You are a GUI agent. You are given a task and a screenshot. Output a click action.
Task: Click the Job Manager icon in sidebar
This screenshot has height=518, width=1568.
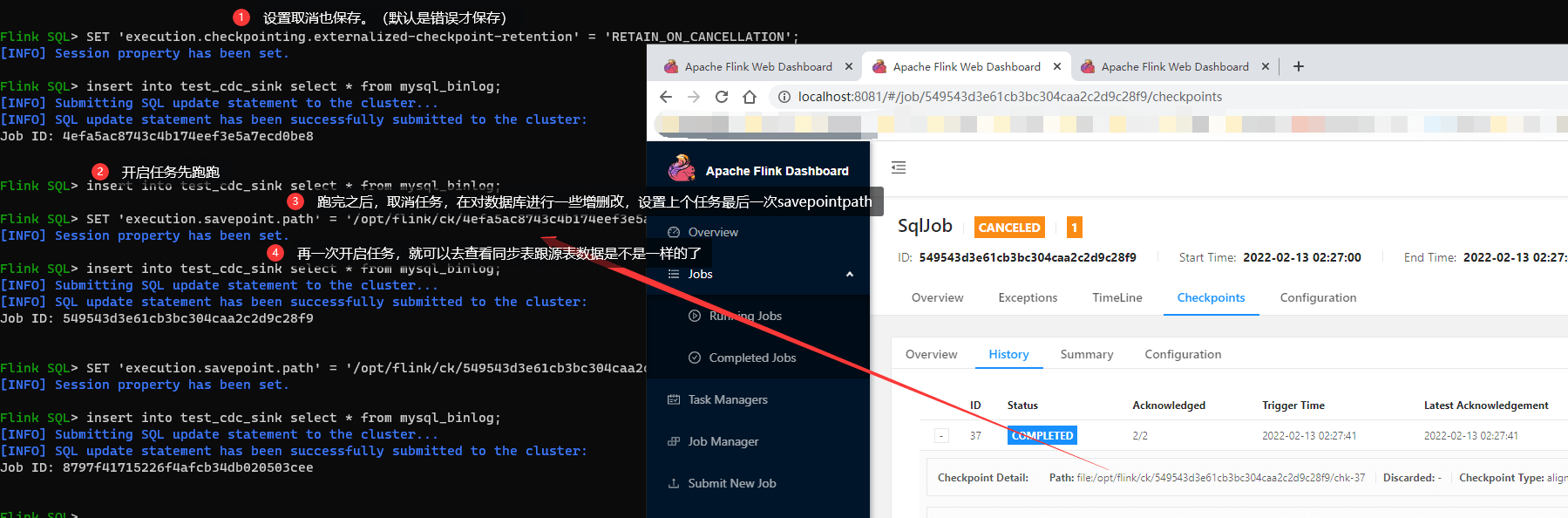coord(674,441)
